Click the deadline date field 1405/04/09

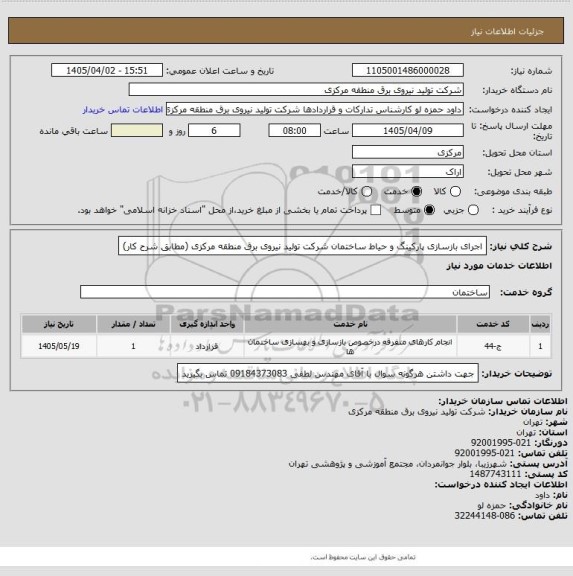(x=408, y=131)
